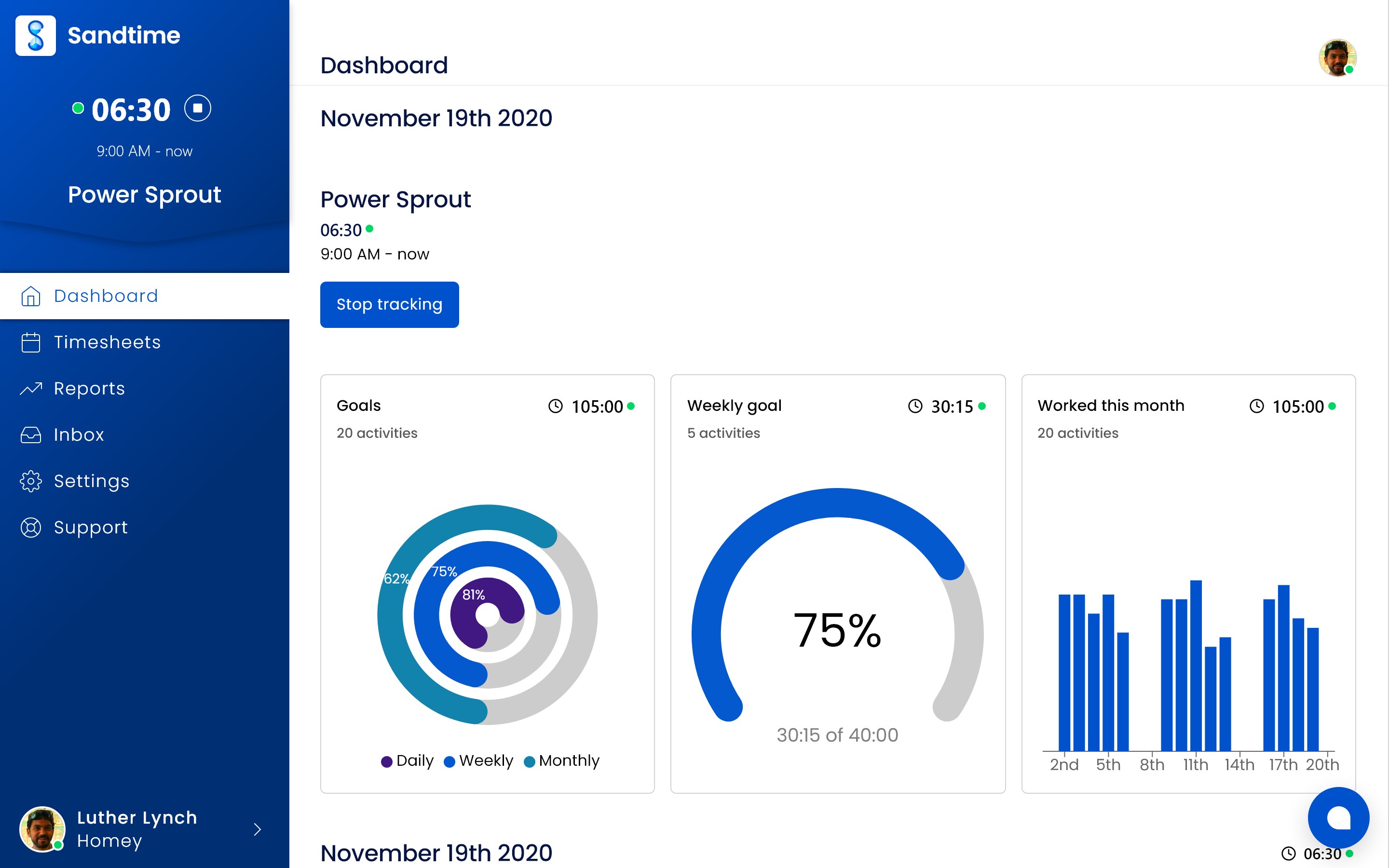1389x868 pixels.
Task: Open the chat bubble widget
Action: [x=1338, y=817]
